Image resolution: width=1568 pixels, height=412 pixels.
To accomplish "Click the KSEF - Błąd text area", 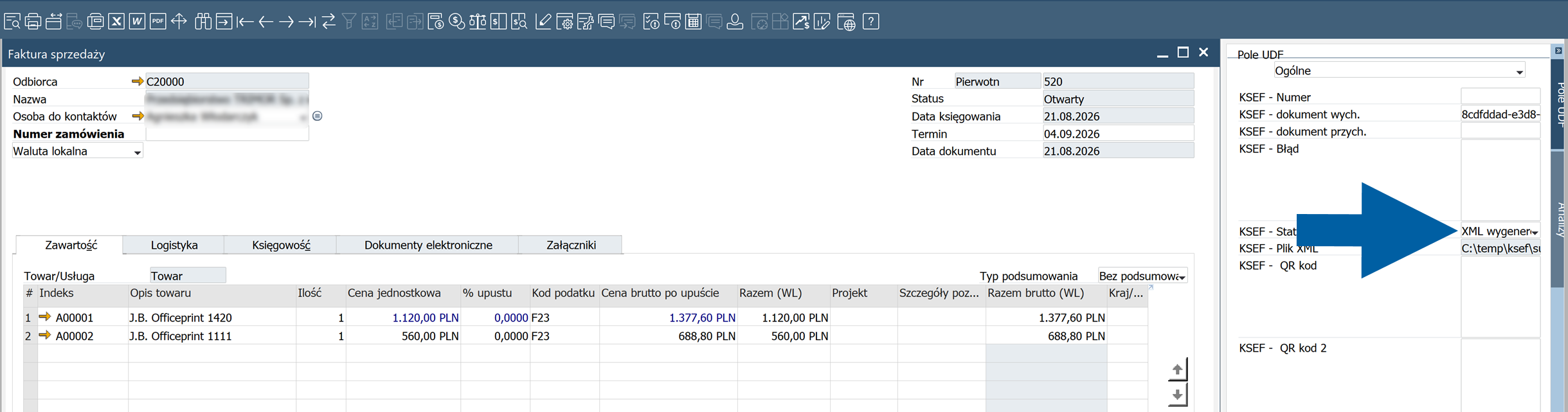I will tap(1500, 181).
